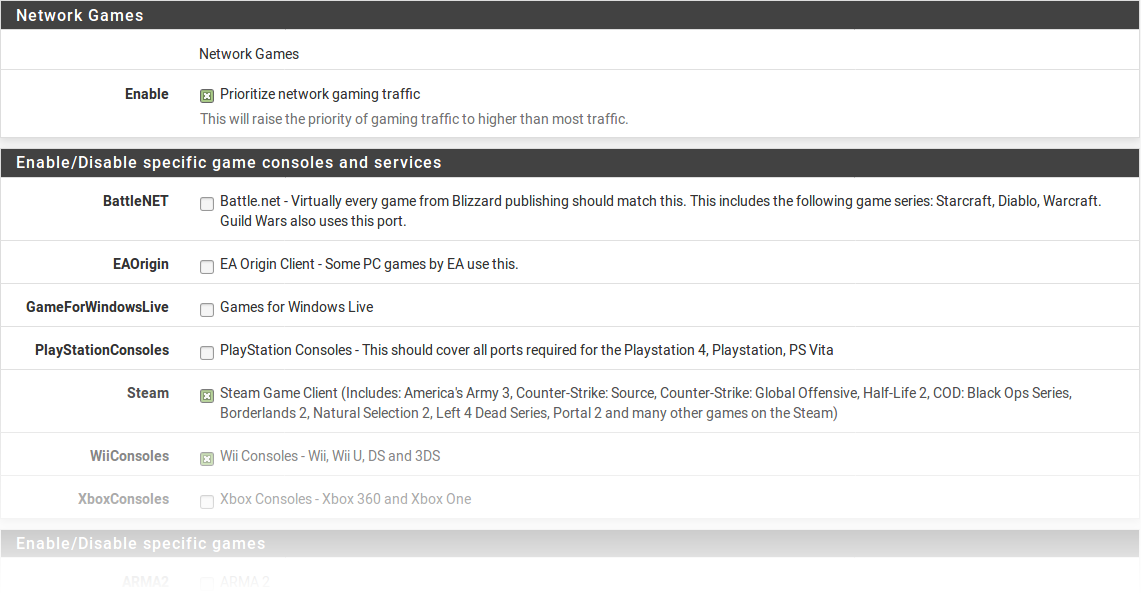This screenshot has height=594, width=1141.
Task: Click the "Xbox 360 and Xbox One" description text
Action: 346,499
